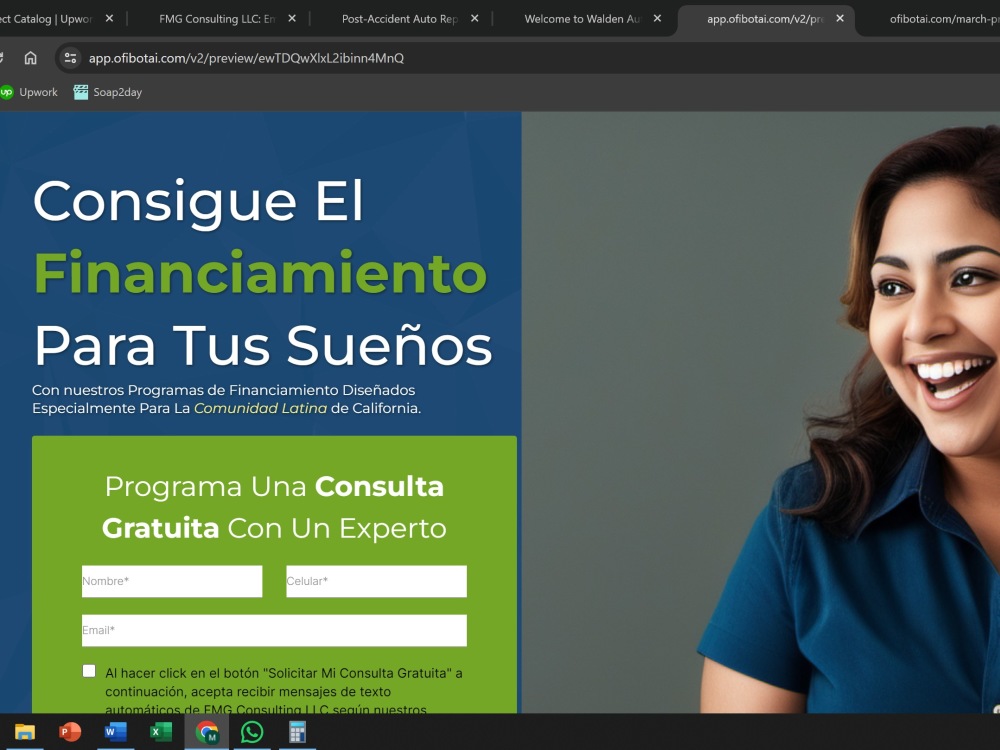Focus the Email input field

[274, 630]
